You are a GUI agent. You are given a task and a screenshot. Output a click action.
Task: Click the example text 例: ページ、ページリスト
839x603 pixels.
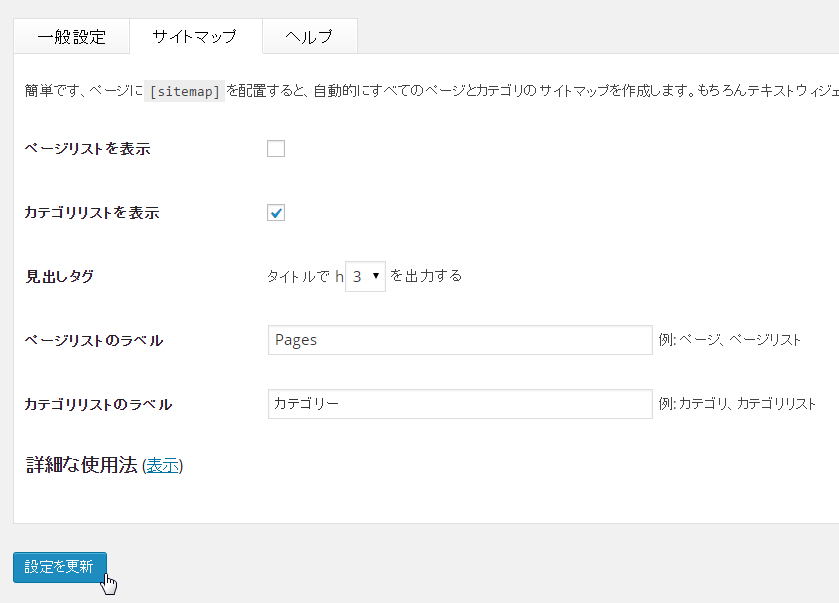pos(730,340)
